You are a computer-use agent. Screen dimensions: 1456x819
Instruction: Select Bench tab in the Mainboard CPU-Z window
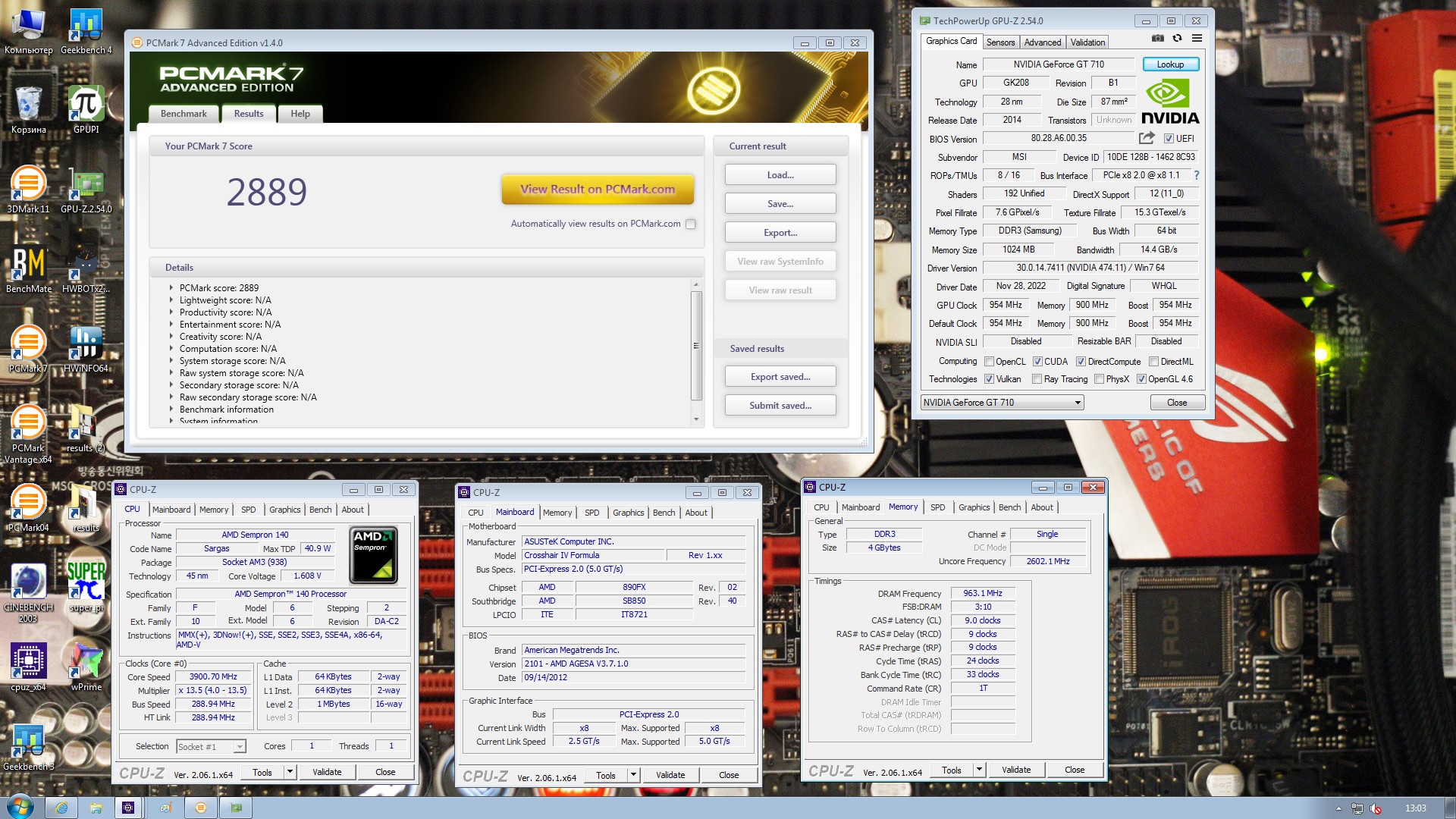pyautogui.click(x=664, y=513)
